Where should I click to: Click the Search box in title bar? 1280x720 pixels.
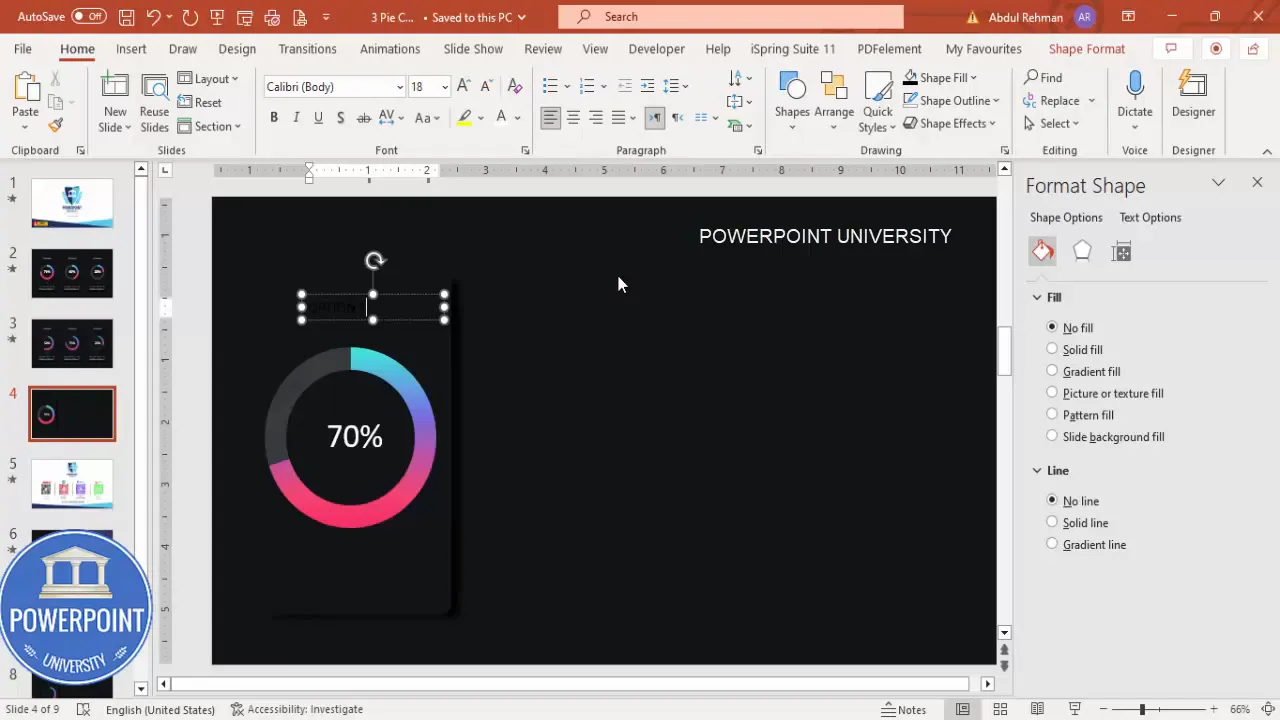click(x=731, y=17)
